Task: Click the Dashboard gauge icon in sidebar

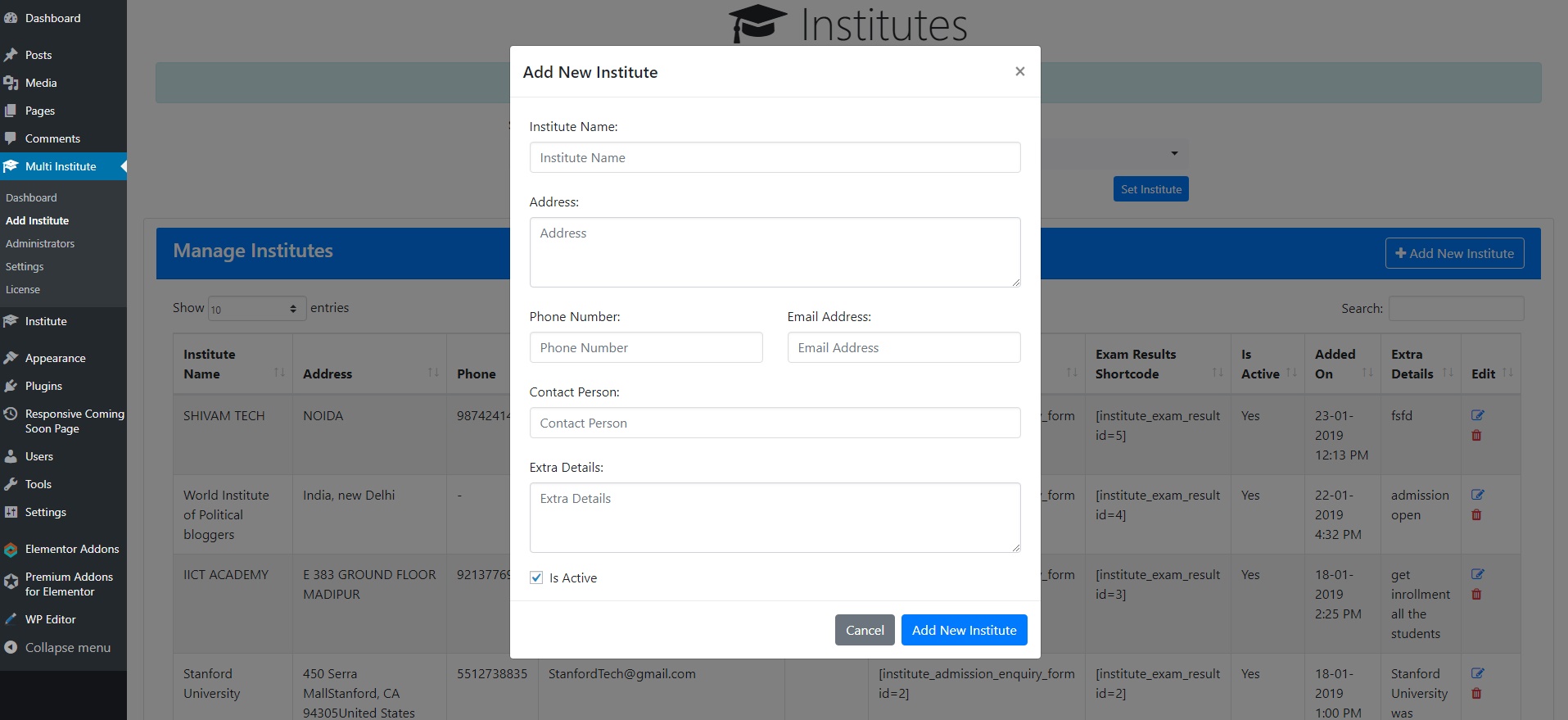Action: coord(11,18)
